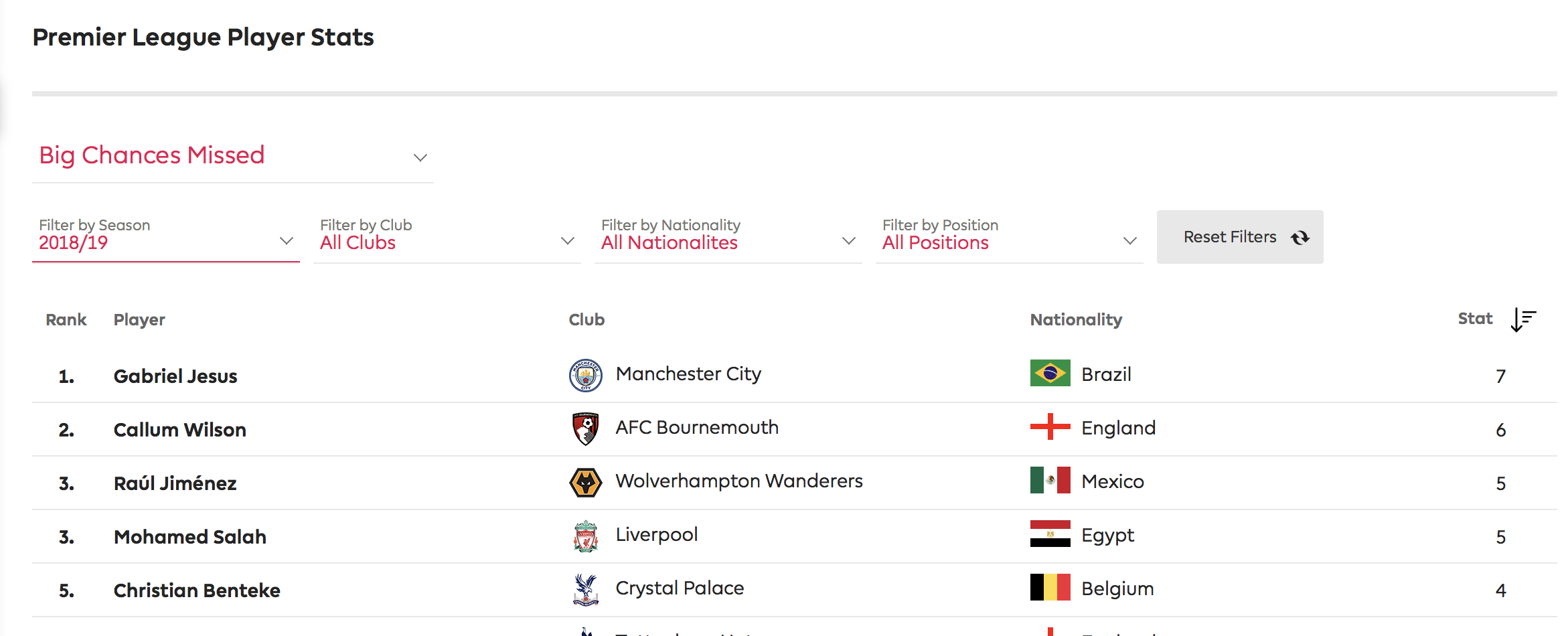Click the AFC Bournemouth club crest
Viewport: 1568px width, 636px height.
[585, 428]
